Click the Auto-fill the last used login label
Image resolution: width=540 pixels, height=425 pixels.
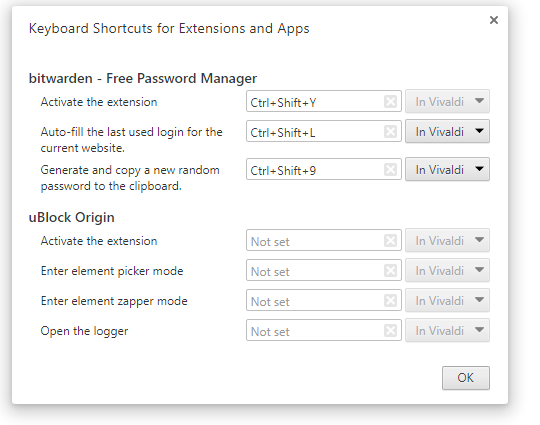point(131,140)
